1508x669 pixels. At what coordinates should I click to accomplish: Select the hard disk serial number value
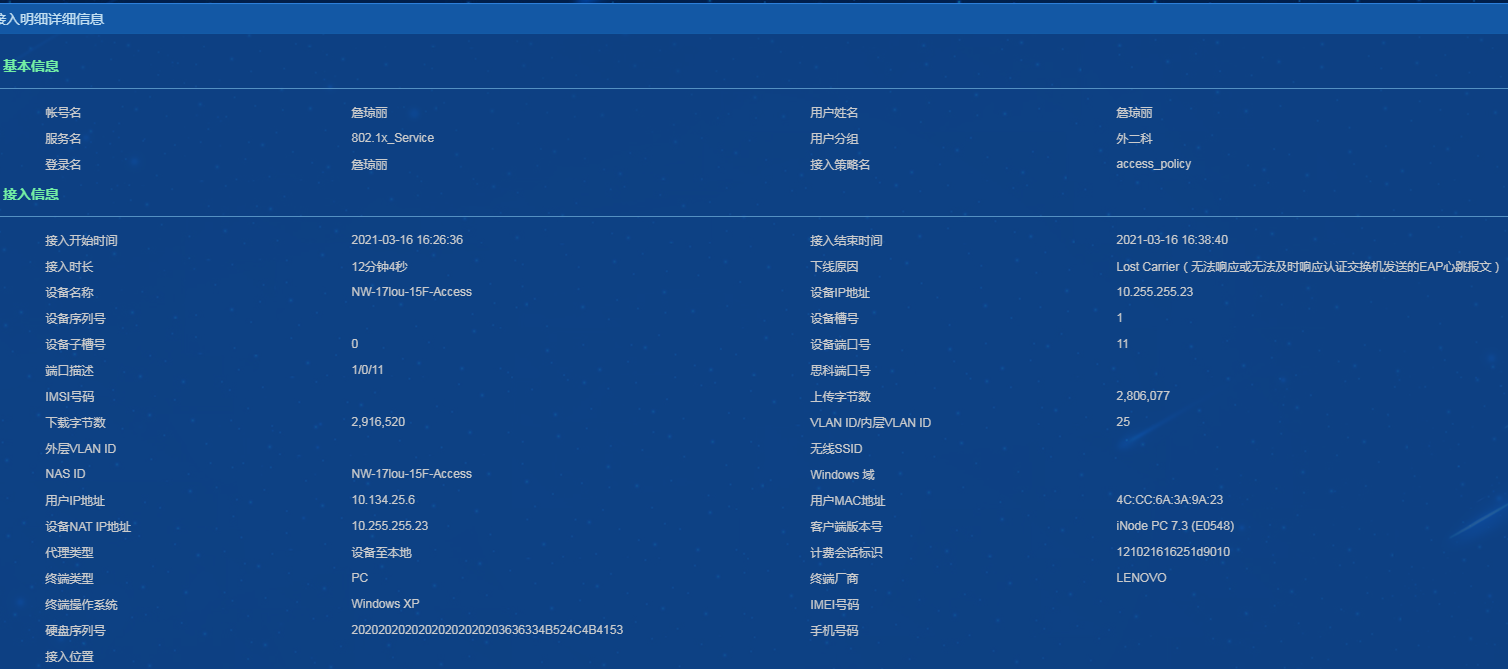point(487,630)
